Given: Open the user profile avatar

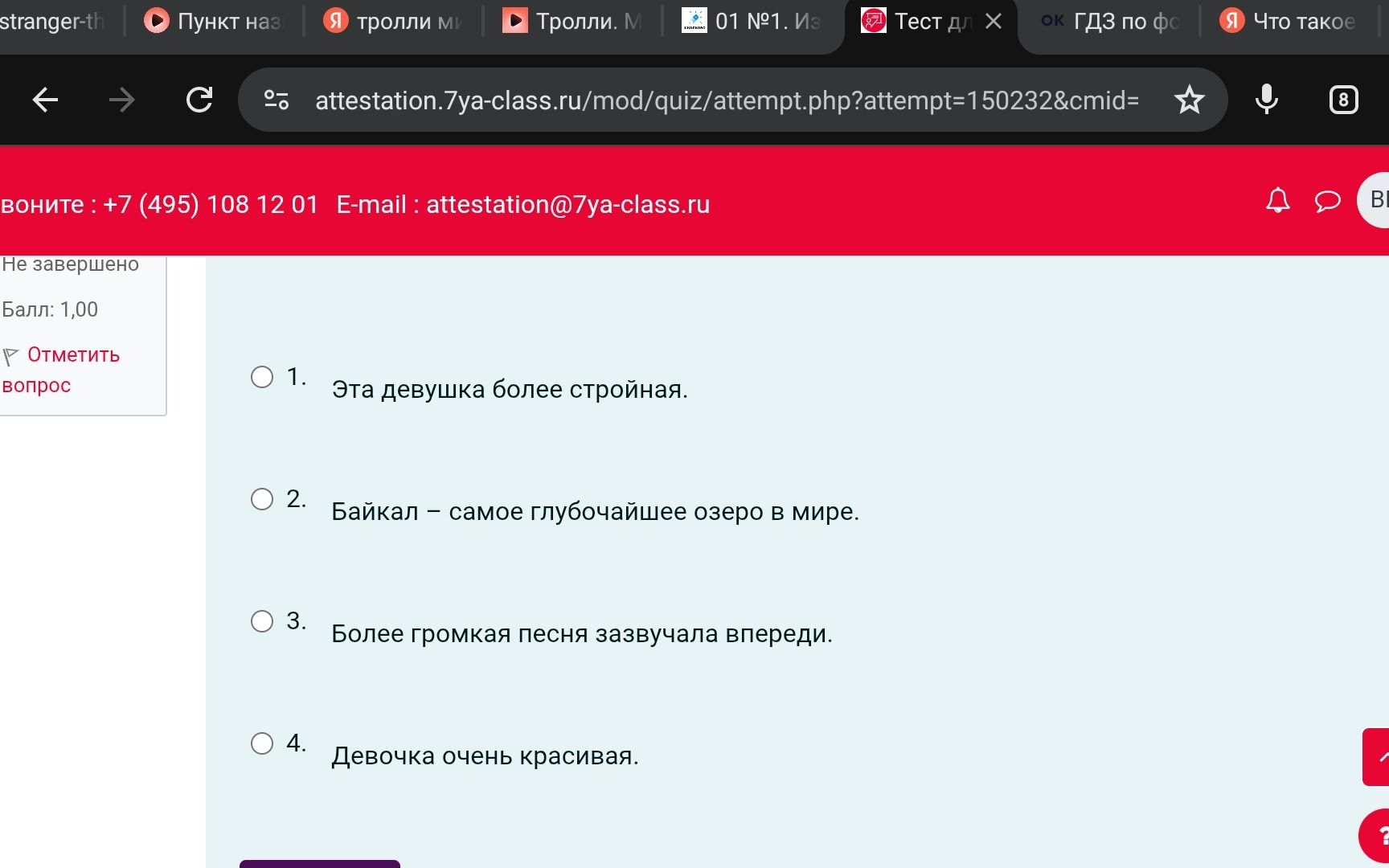Looking at the screenshot, I should [x=1375, y=200].
